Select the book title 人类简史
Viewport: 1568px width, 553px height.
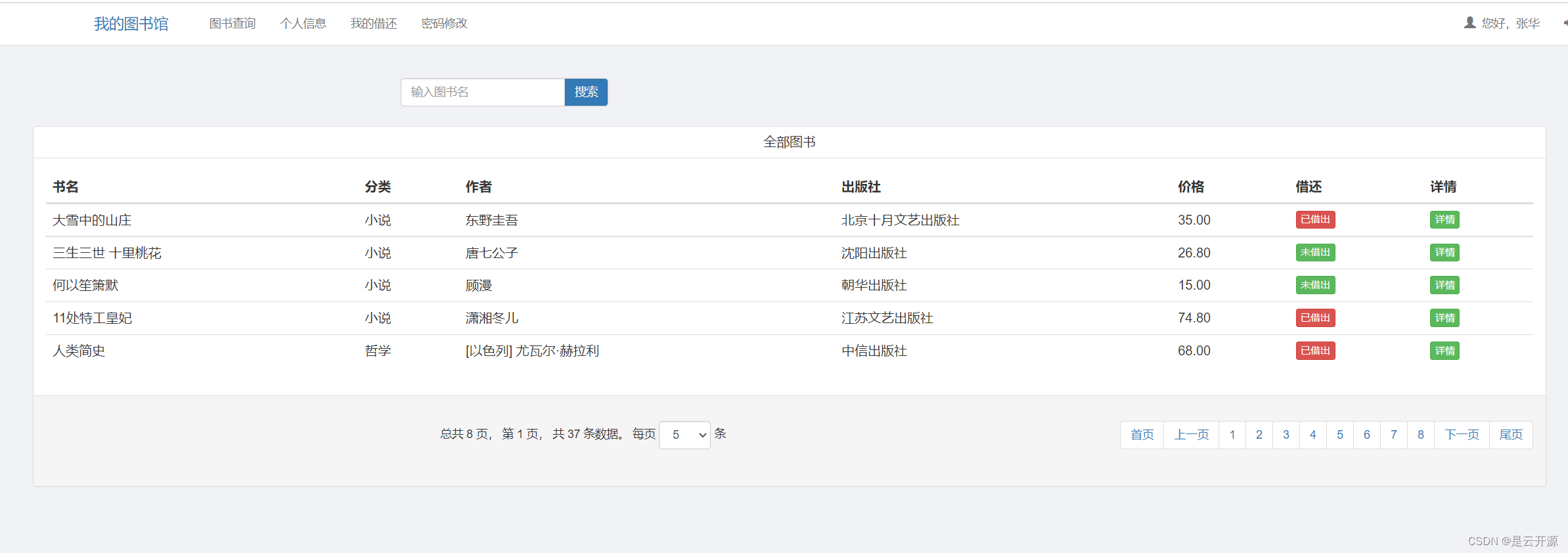79,351
